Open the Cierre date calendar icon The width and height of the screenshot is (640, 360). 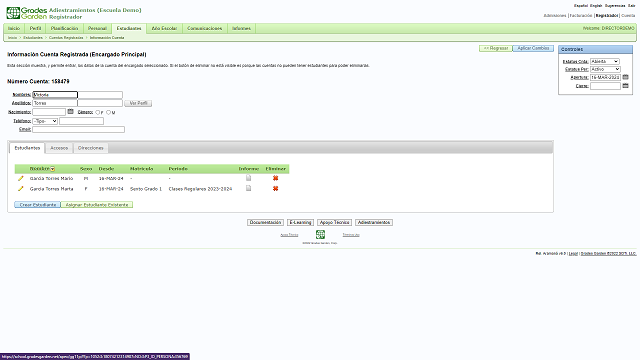pyautogui.click(x=625, y=86)
